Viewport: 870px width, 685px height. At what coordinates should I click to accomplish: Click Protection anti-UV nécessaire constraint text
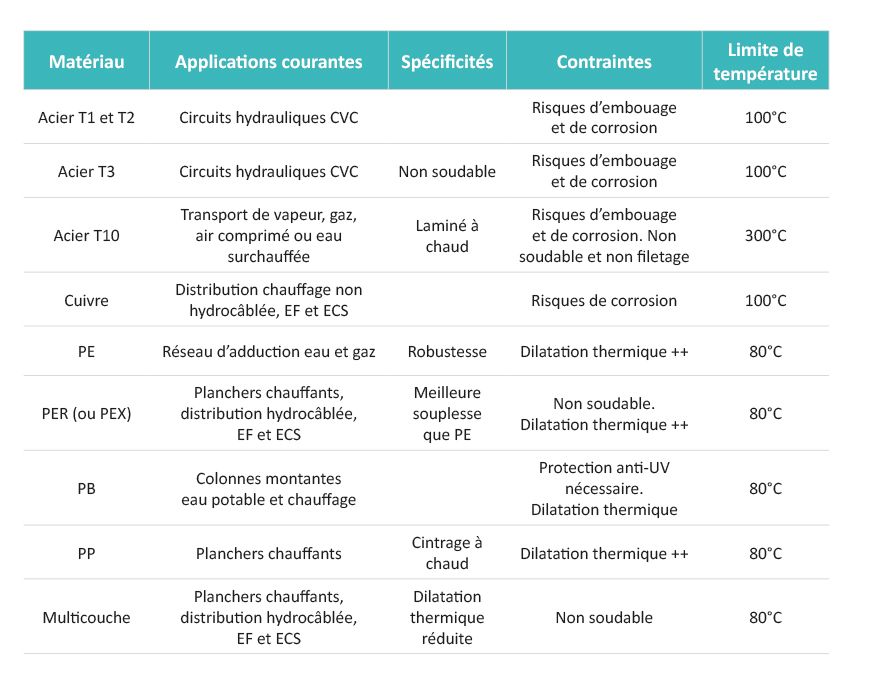[x=604, y=478]
